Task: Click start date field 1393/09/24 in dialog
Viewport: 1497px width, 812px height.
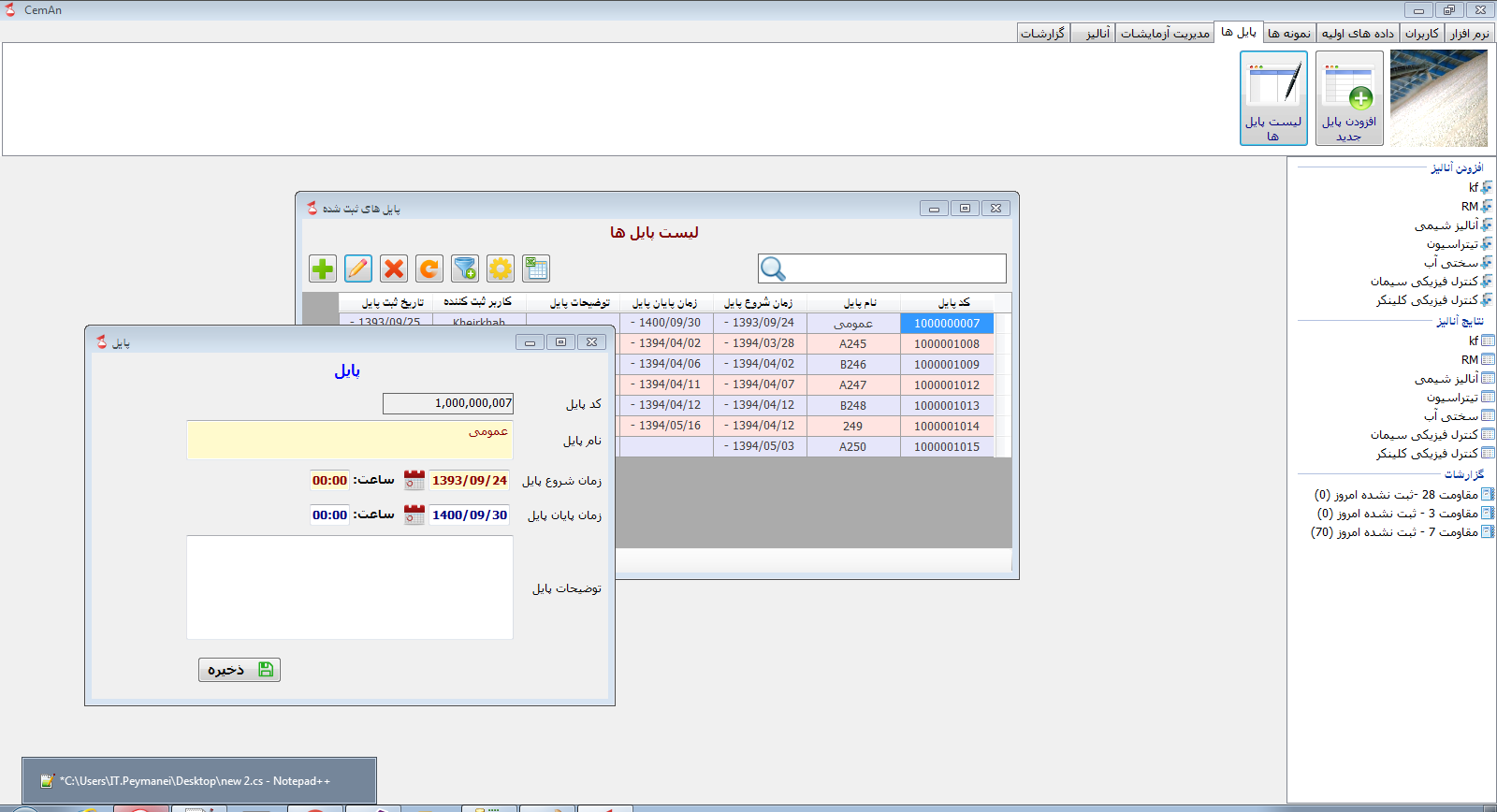Action: (x=470, y=480)
